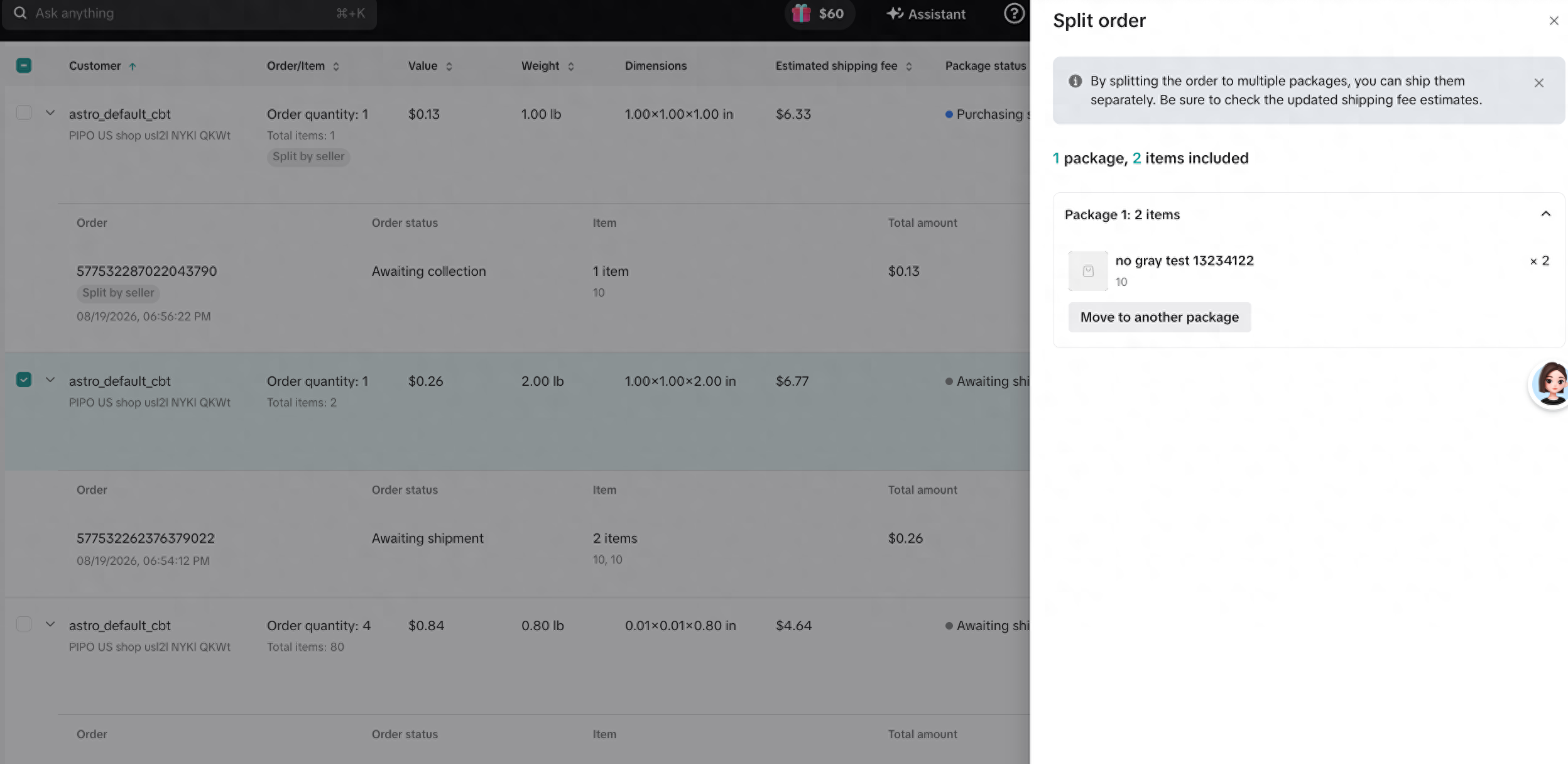
Task: Dismiss the splitting info banner
Action: (1538, 83)
